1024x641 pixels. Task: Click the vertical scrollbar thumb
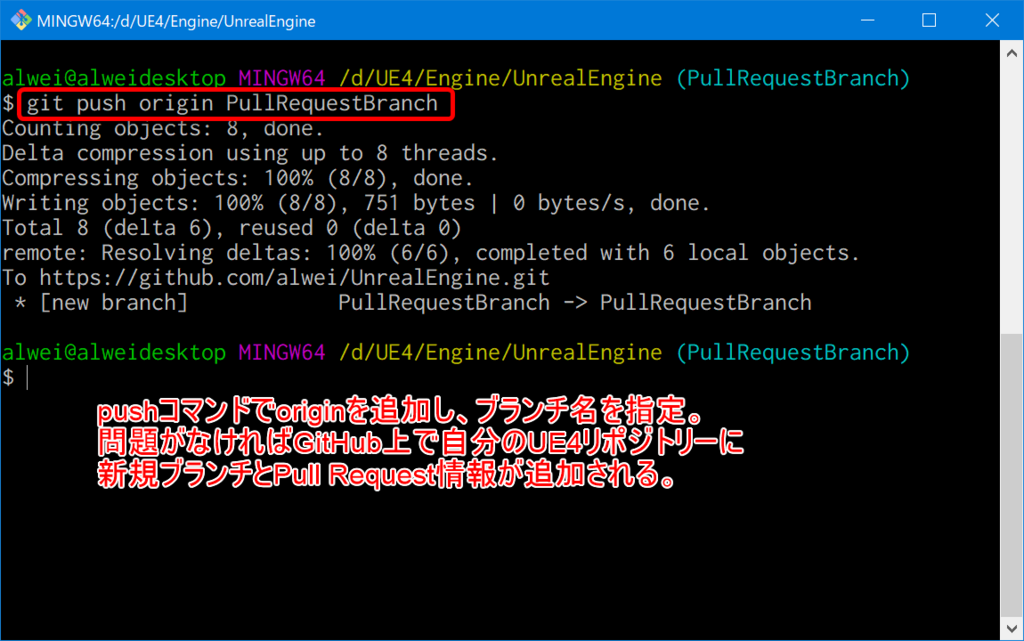click(1012, 475)
